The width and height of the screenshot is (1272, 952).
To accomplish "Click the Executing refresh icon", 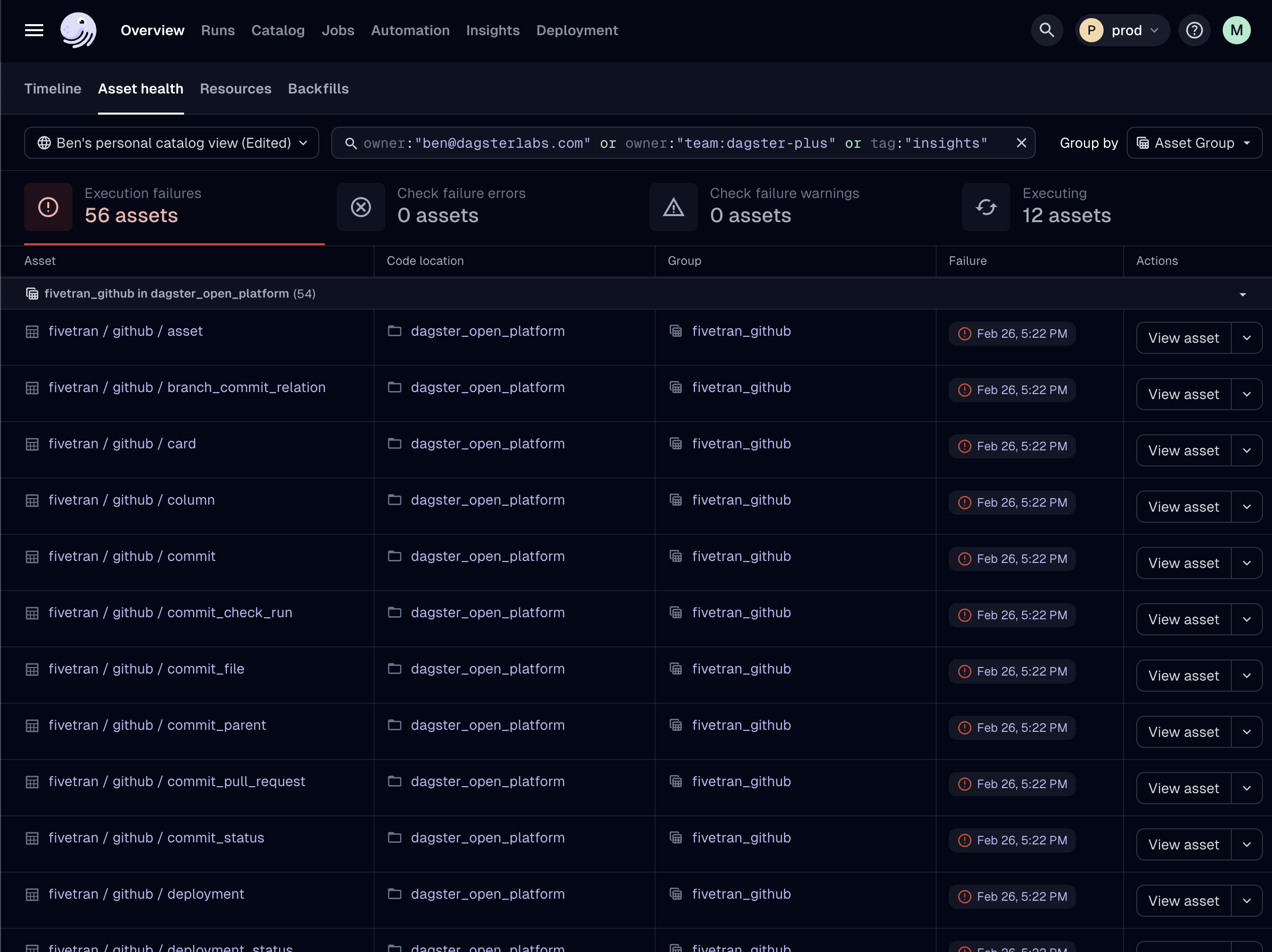I will [986, 208].
